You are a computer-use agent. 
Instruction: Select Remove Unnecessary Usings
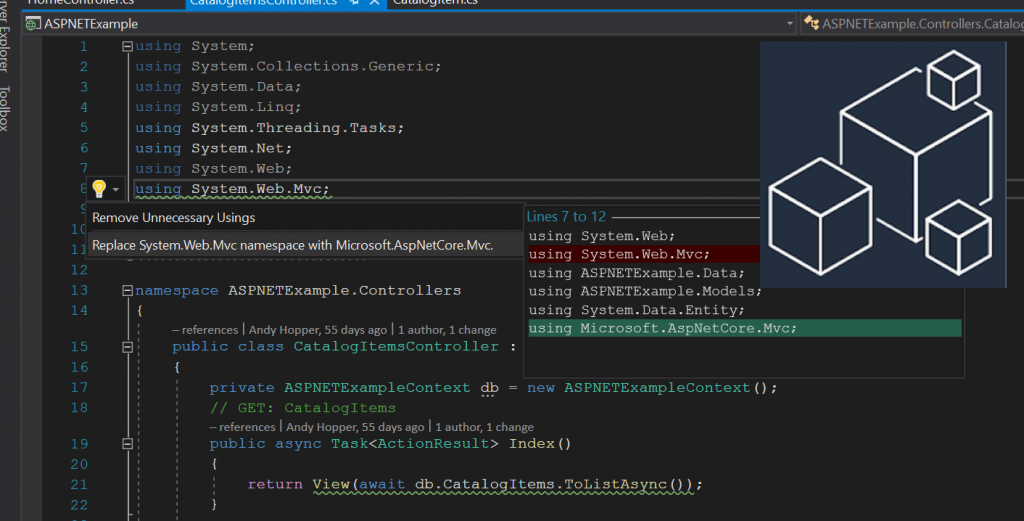[x=173, y=218]
